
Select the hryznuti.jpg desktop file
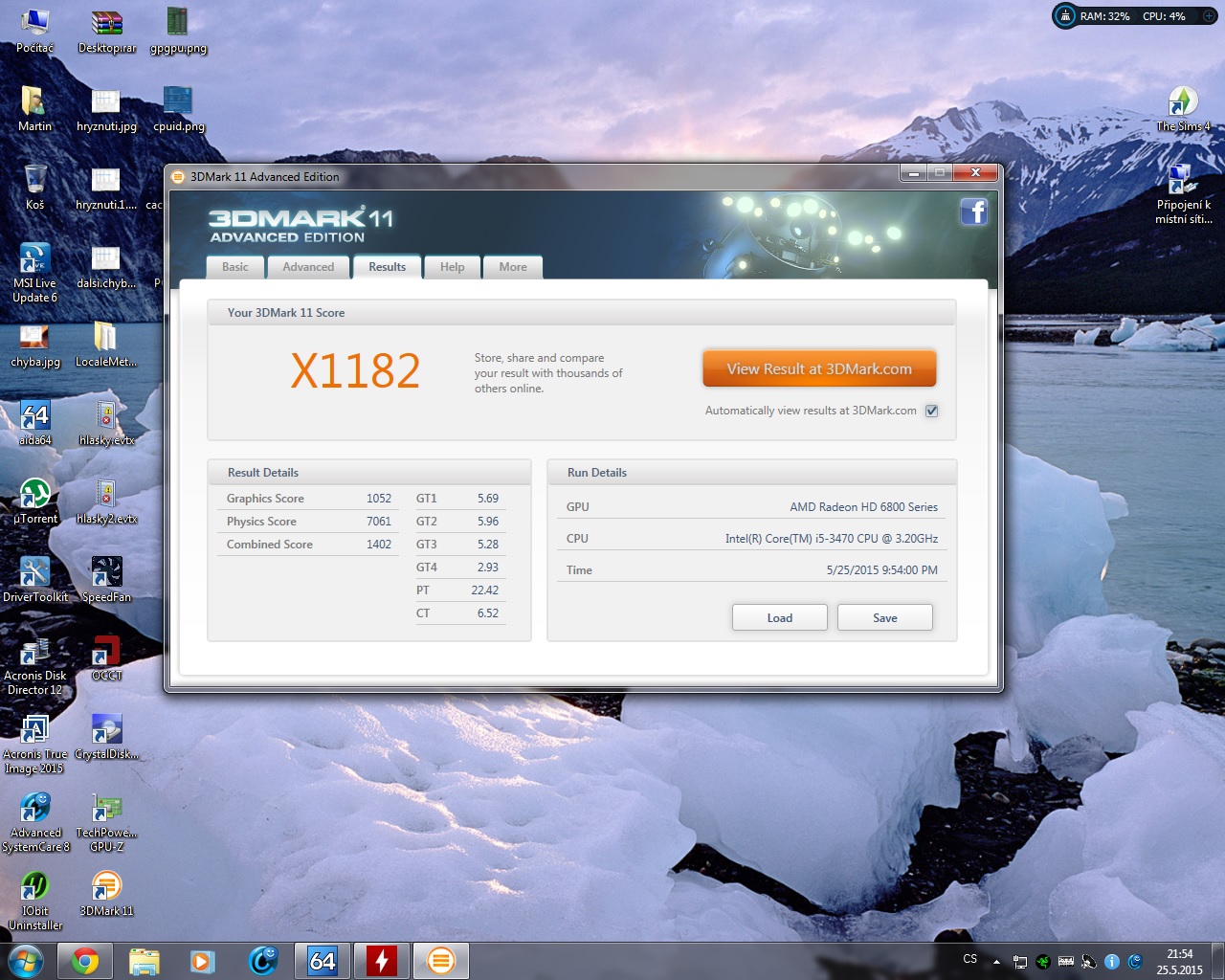107,109
